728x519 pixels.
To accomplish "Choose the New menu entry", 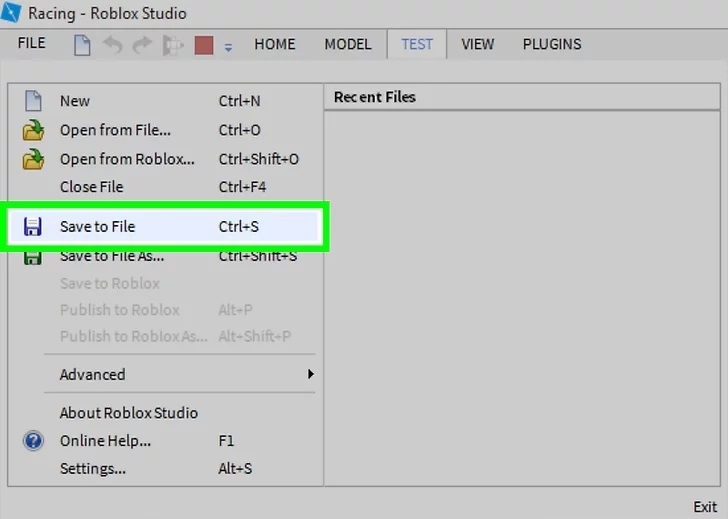I will point(165,101).
